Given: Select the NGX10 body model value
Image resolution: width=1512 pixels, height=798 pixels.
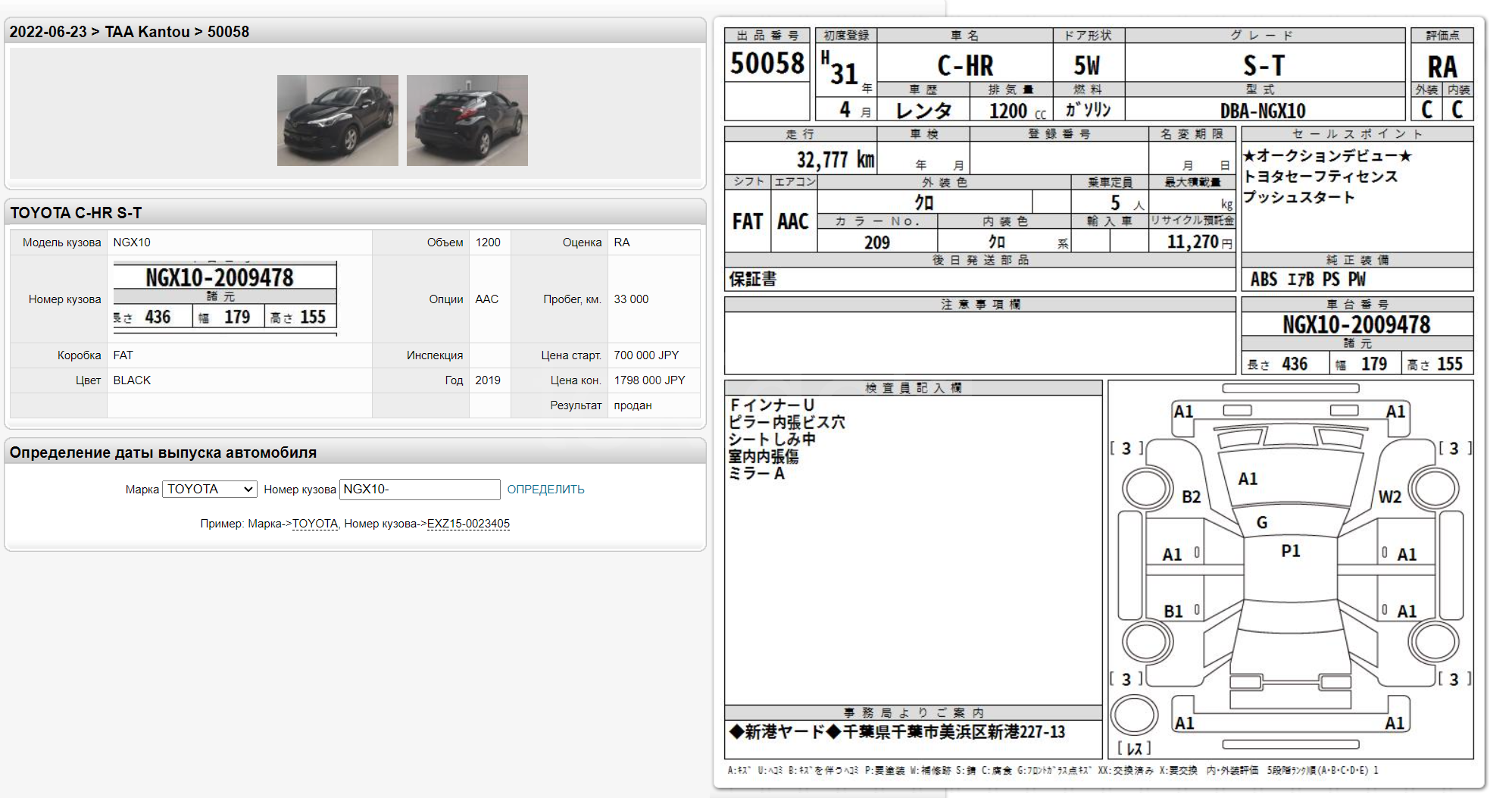Looking at the screenshot, I should click(132, 243).
